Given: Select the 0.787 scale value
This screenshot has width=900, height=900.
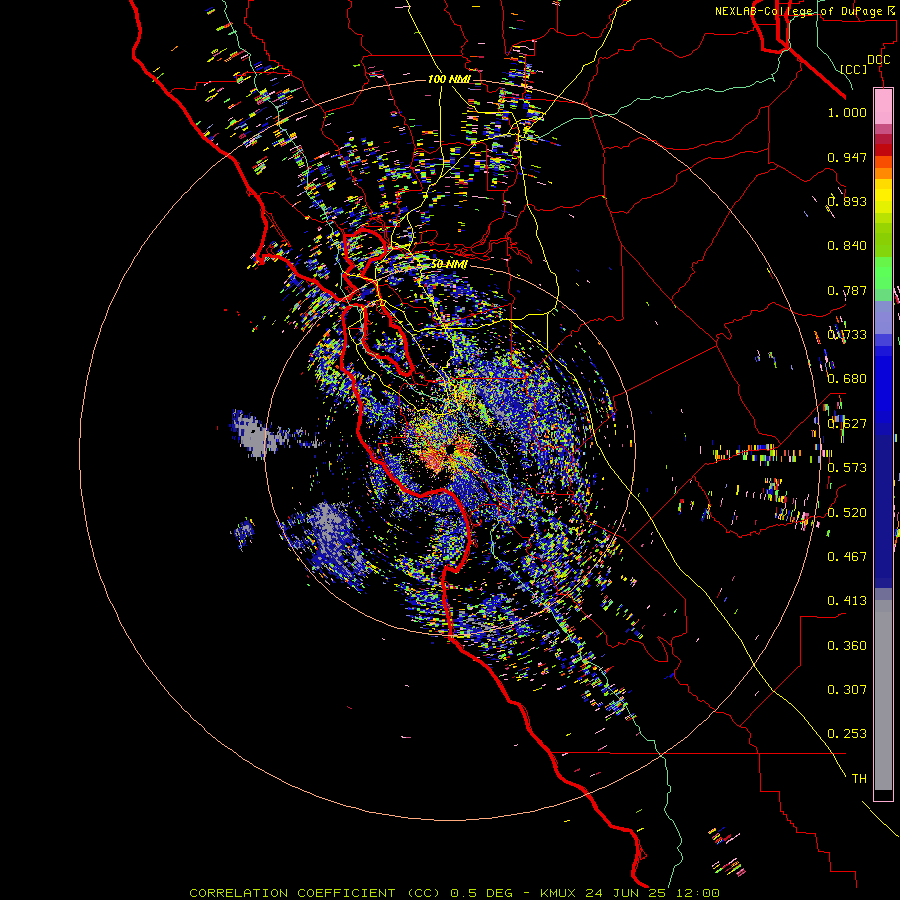Looking at the screenshot, I should pos(847,290).
